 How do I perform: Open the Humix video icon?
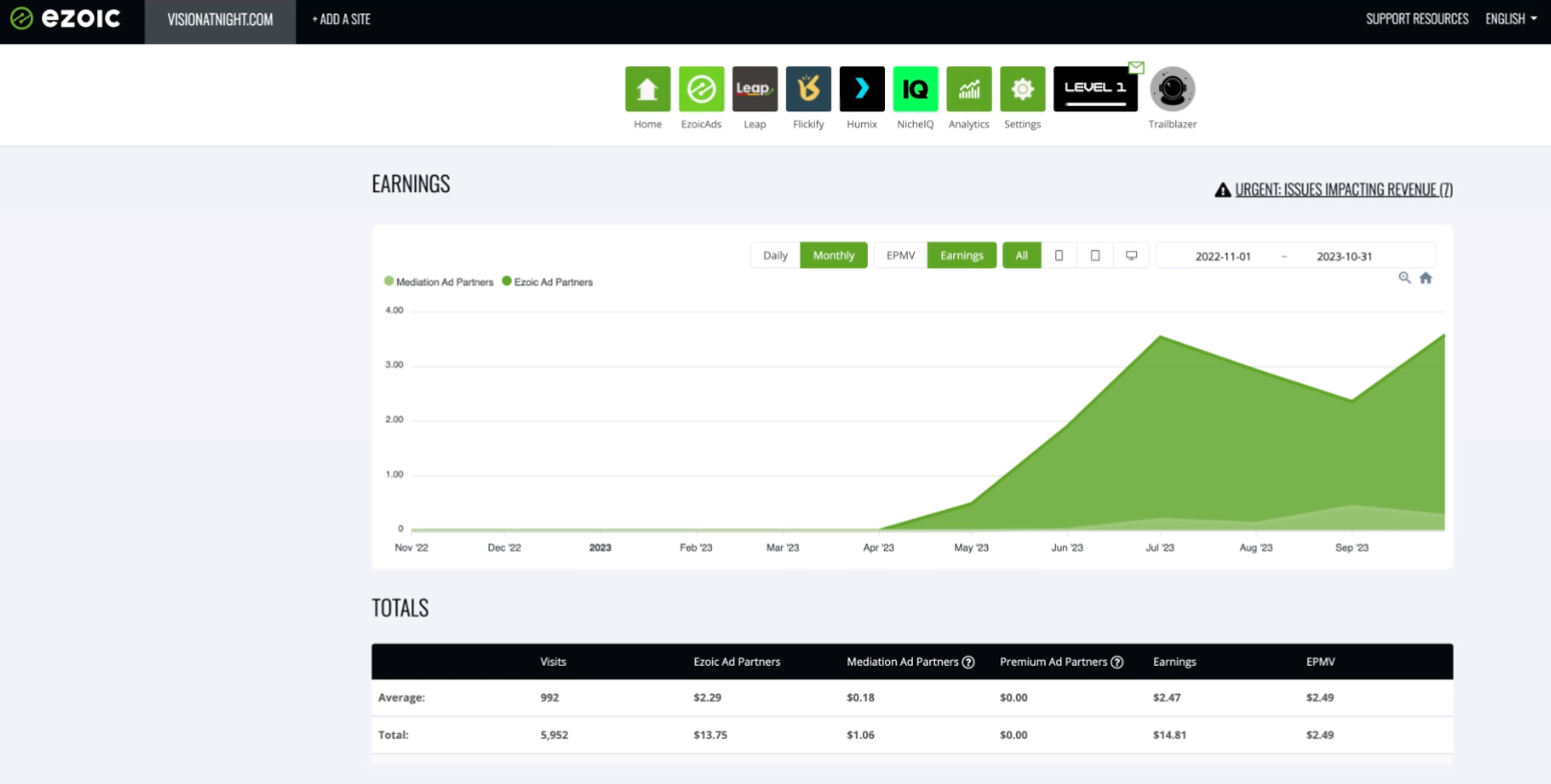862,89
